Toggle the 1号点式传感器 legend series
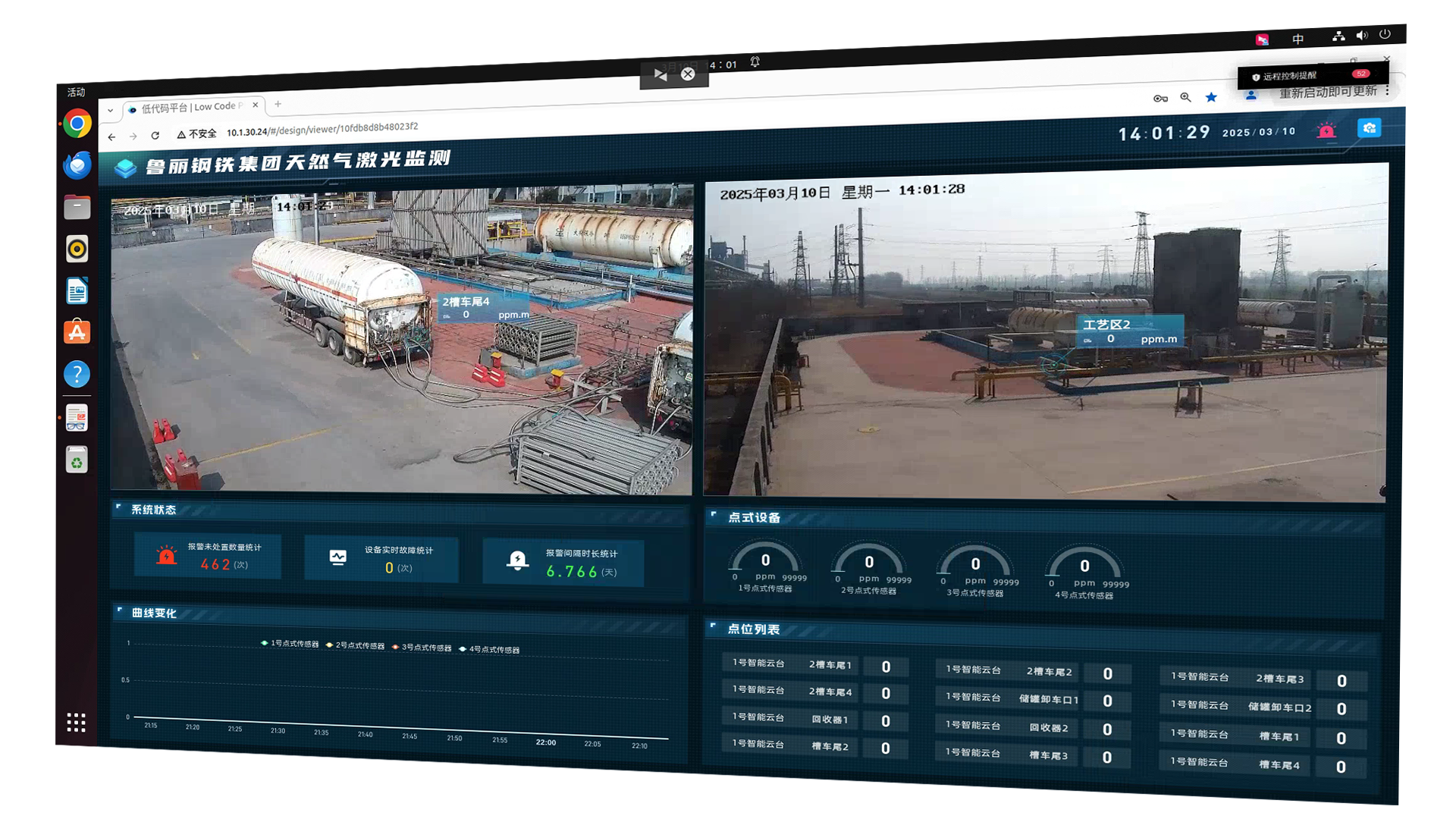The height and width of the screenshot is (819, 1456). click(290, 644)
